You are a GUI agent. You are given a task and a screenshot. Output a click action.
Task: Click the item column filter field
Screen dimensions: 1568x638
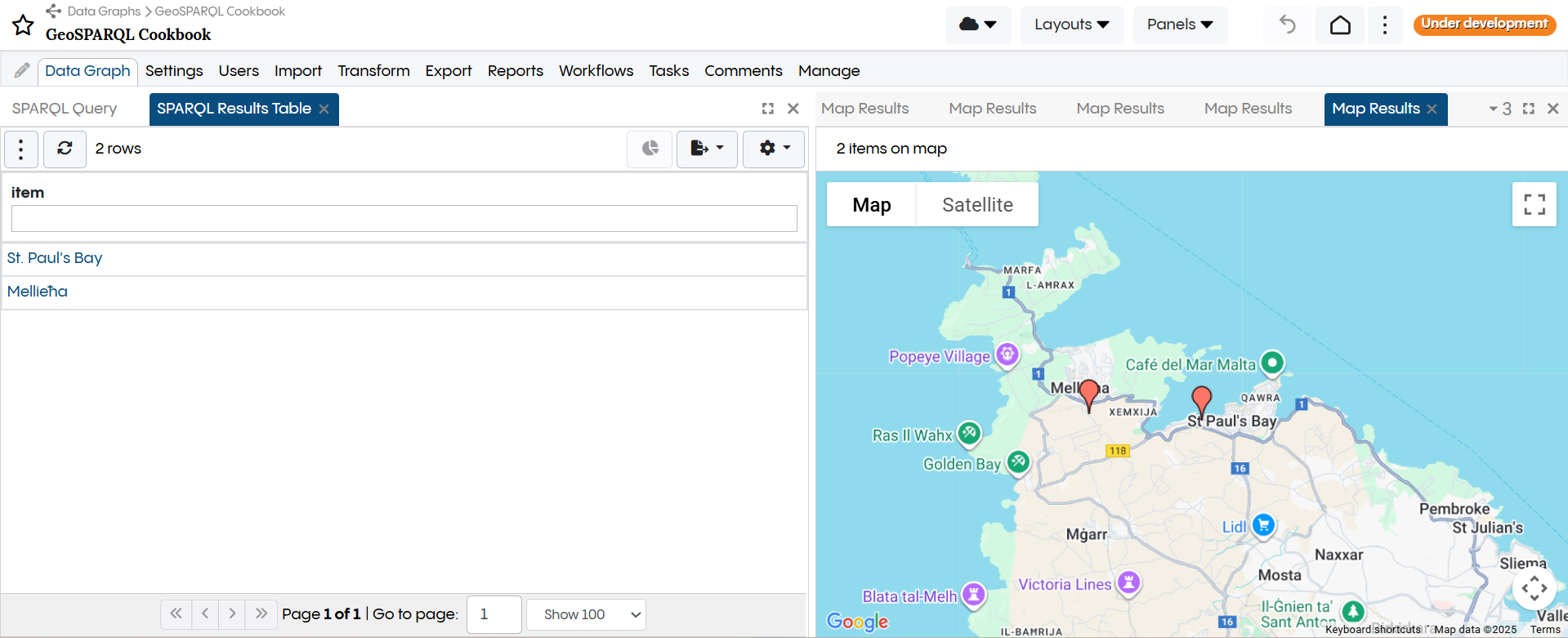(x=404, y=218)
